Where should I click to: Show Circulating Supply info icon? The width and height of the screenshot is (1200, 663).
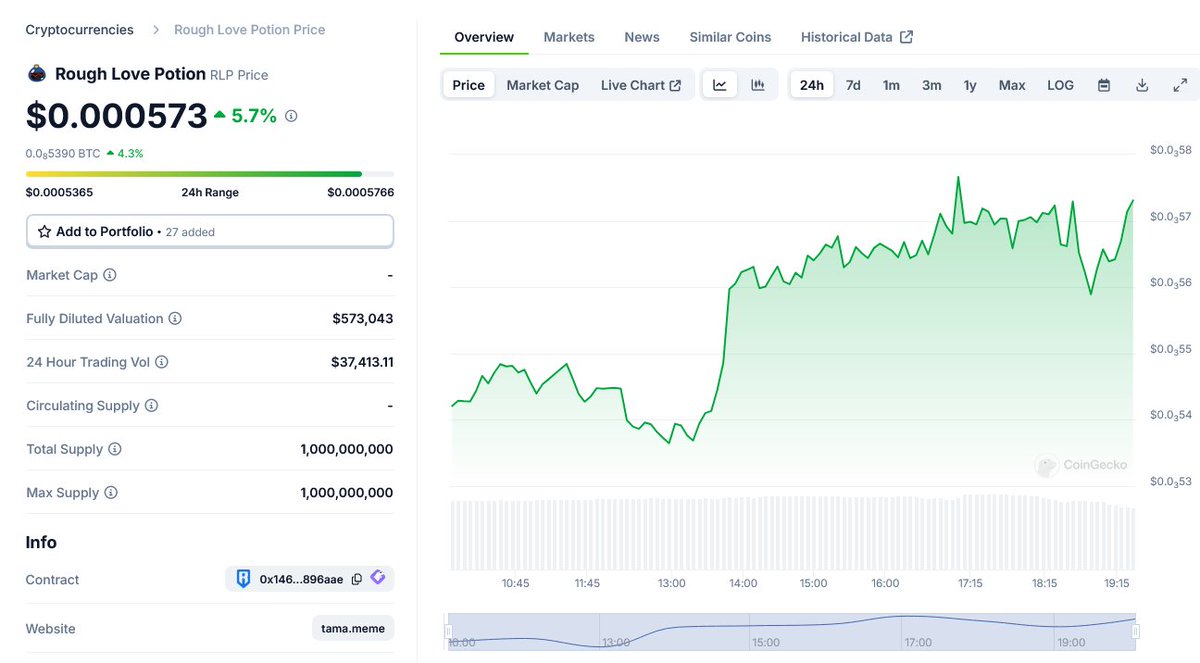tap(151, 406)
